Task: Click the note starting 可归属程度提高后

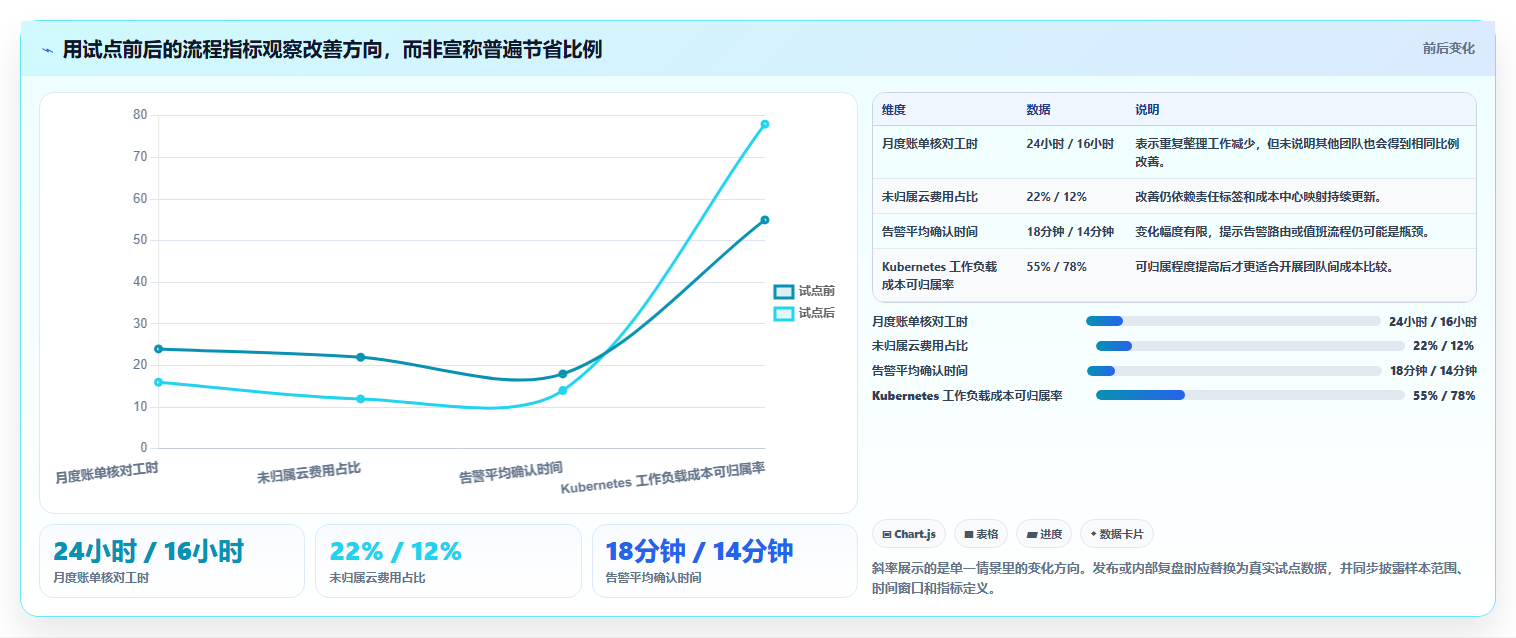Action: 1264,267
